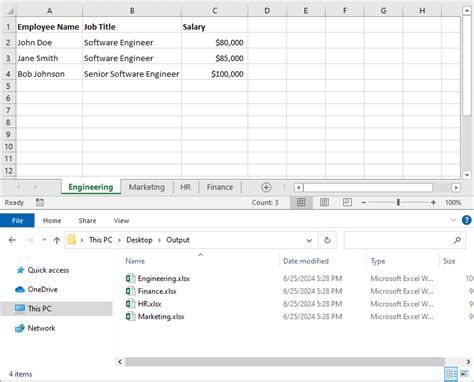Screen dimensions: 474x382
Task: Switch to Page Layout view icon
Action: [x=324, y=202]
